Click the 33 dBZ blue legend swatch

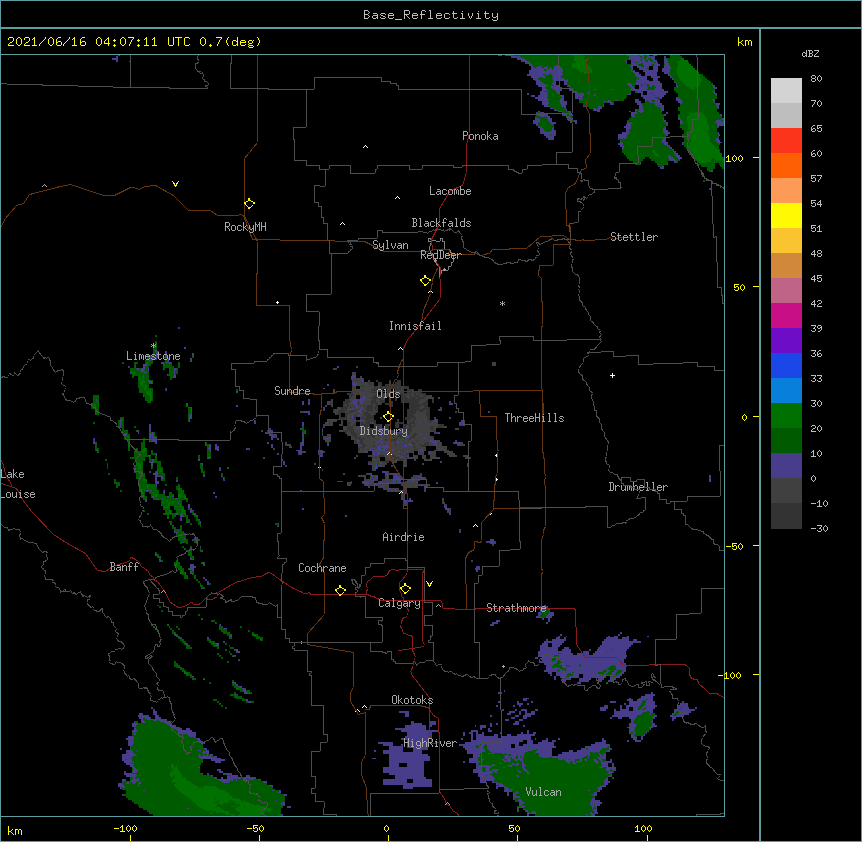786,365
